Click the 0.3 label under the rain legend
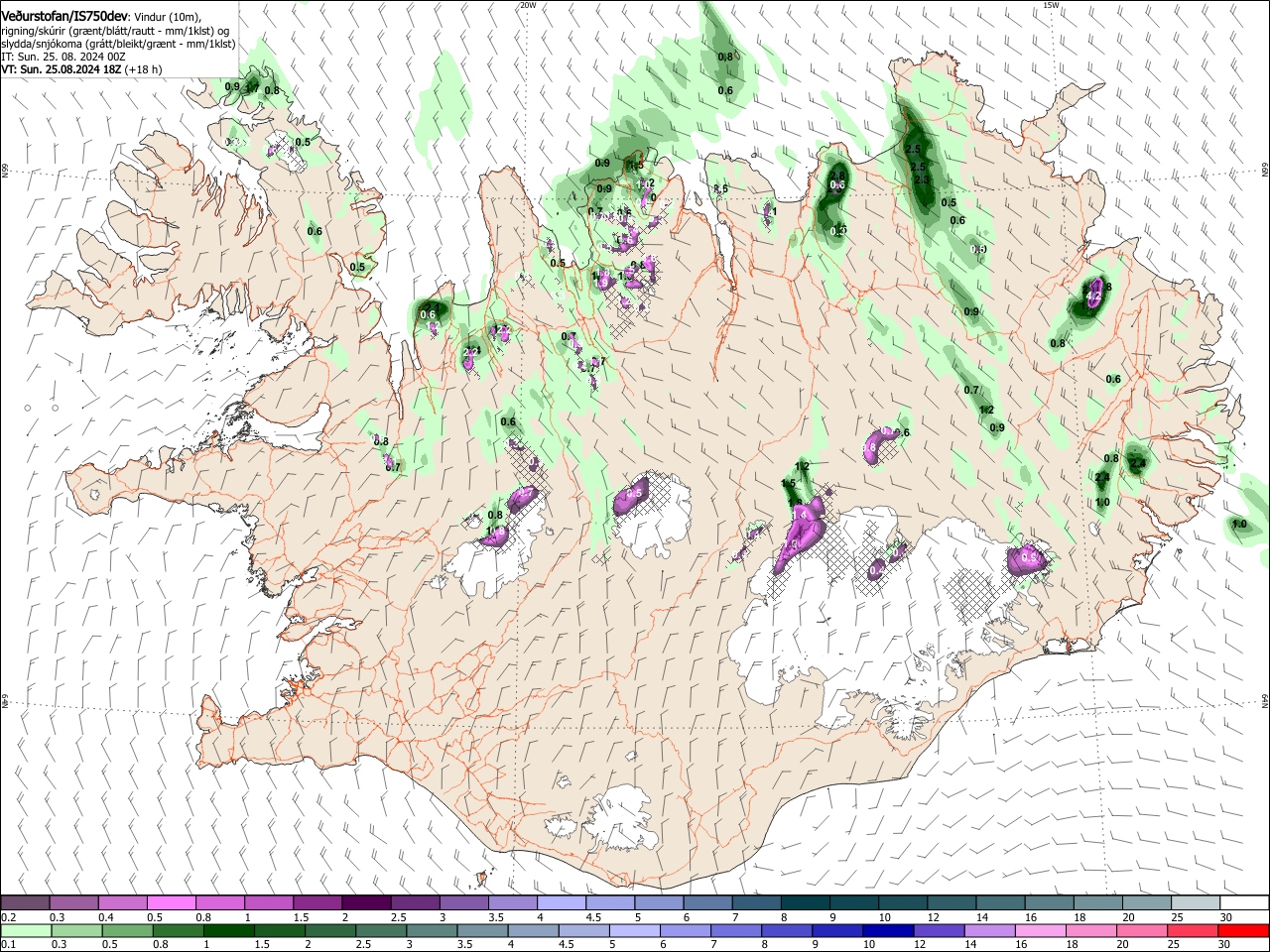The height and width of the screenshot is (952, 1270). click(x=58, y=945)
